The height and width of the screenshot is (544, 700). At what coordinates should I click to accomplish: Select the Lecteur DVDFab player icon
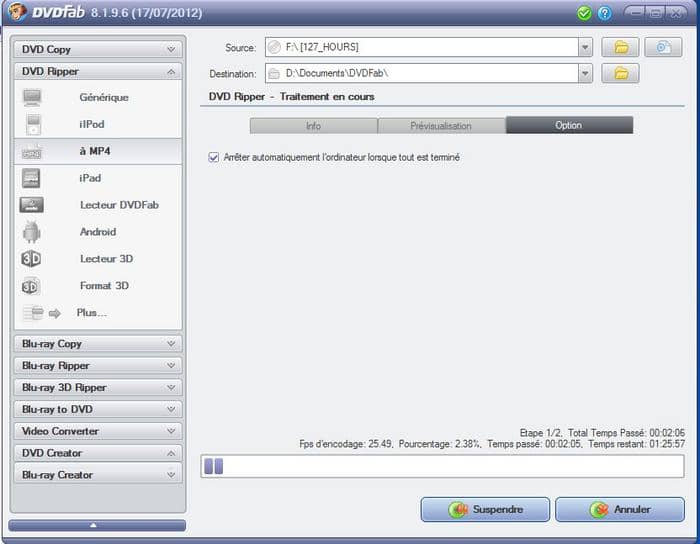click(x=31, y=205)
